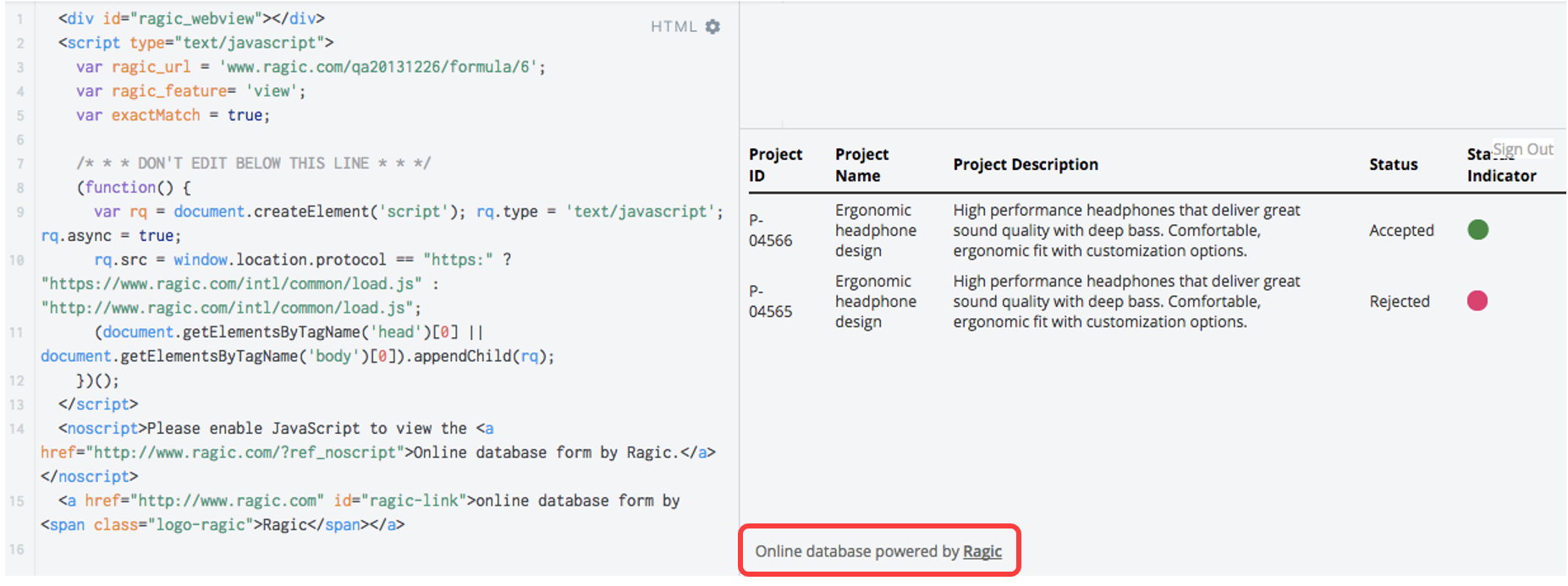Image resolution: width=1568 pixels, height=586 pixels.
Task: Click the https load.js URL string
Action: pyautogui.click(x=231, y=284)
